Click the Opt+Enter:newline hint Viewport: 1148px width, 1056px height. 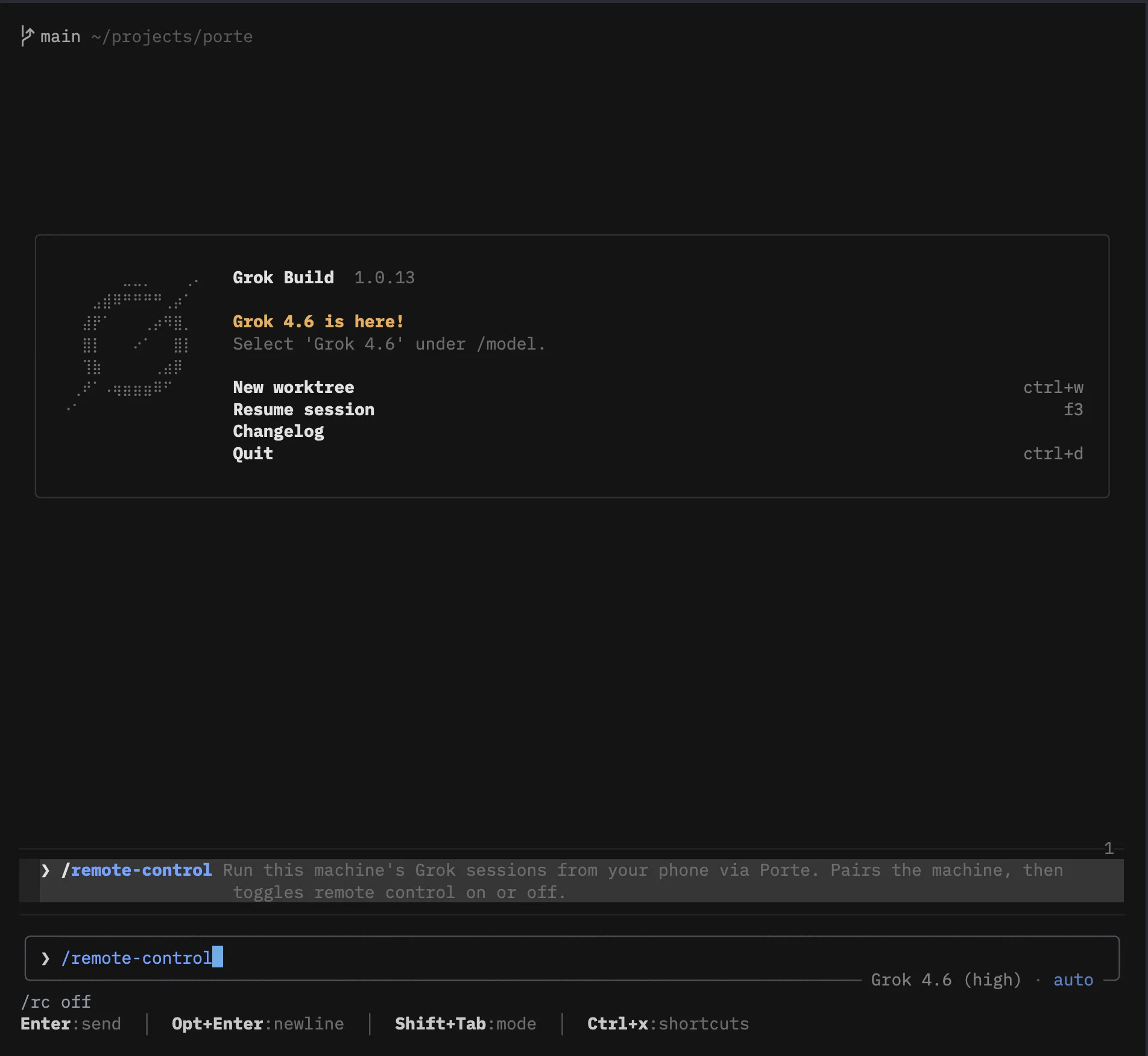(257, 1024)
